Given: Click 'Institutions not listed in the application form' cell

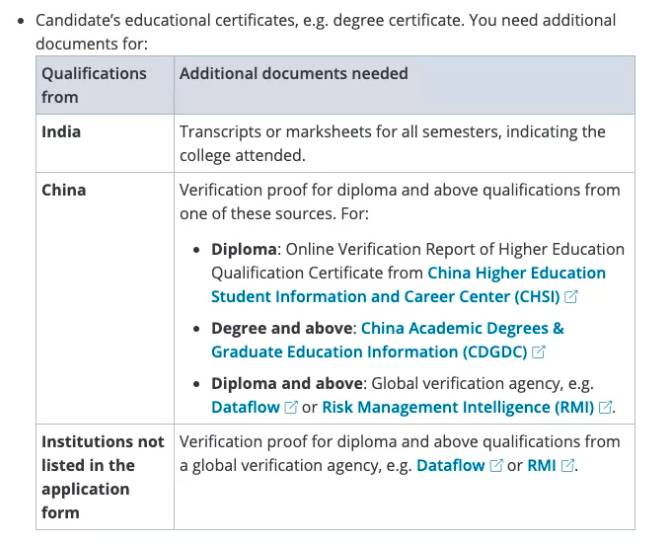Looking at the screenshot, I should (103, 477).
